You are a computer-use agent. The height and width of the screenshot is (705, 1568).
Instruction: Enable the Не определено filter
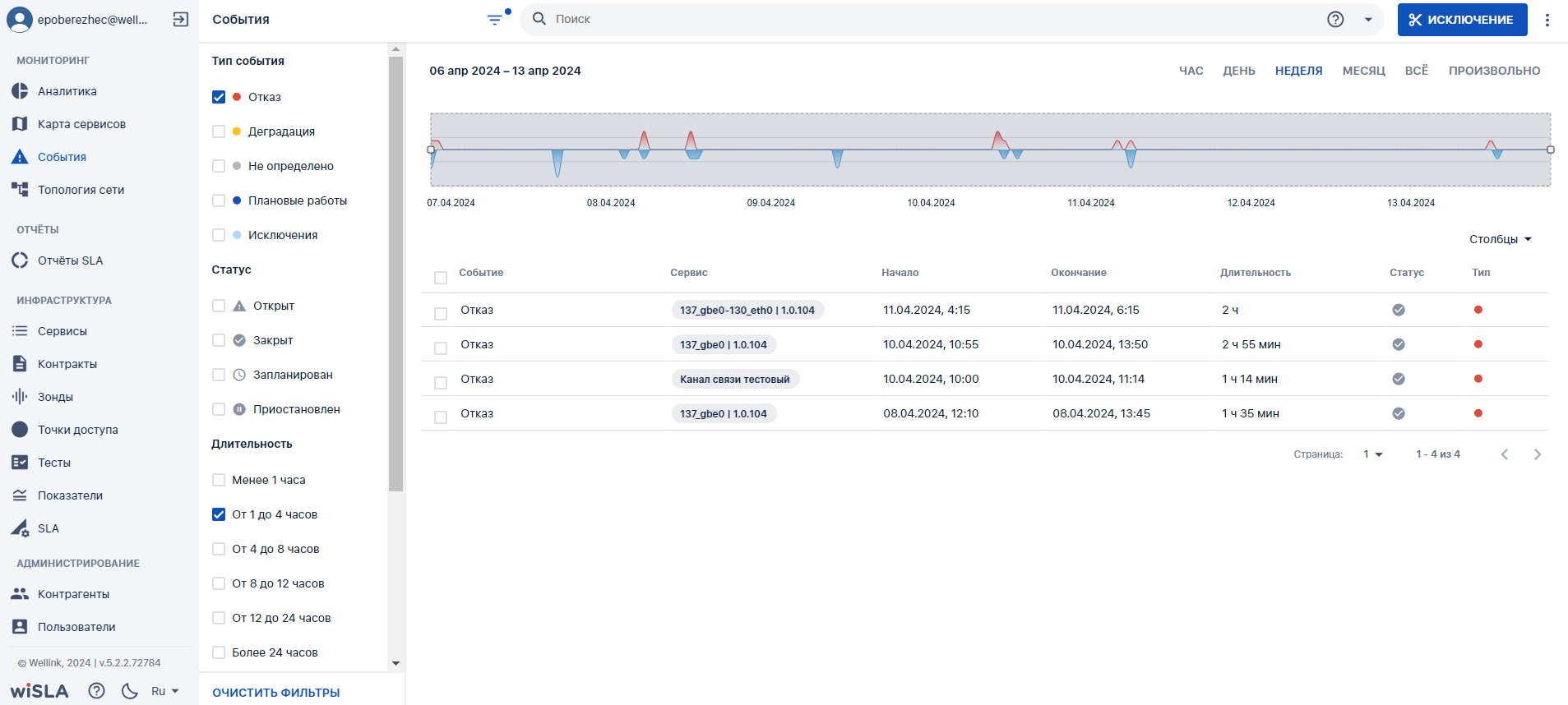(219, 166)
